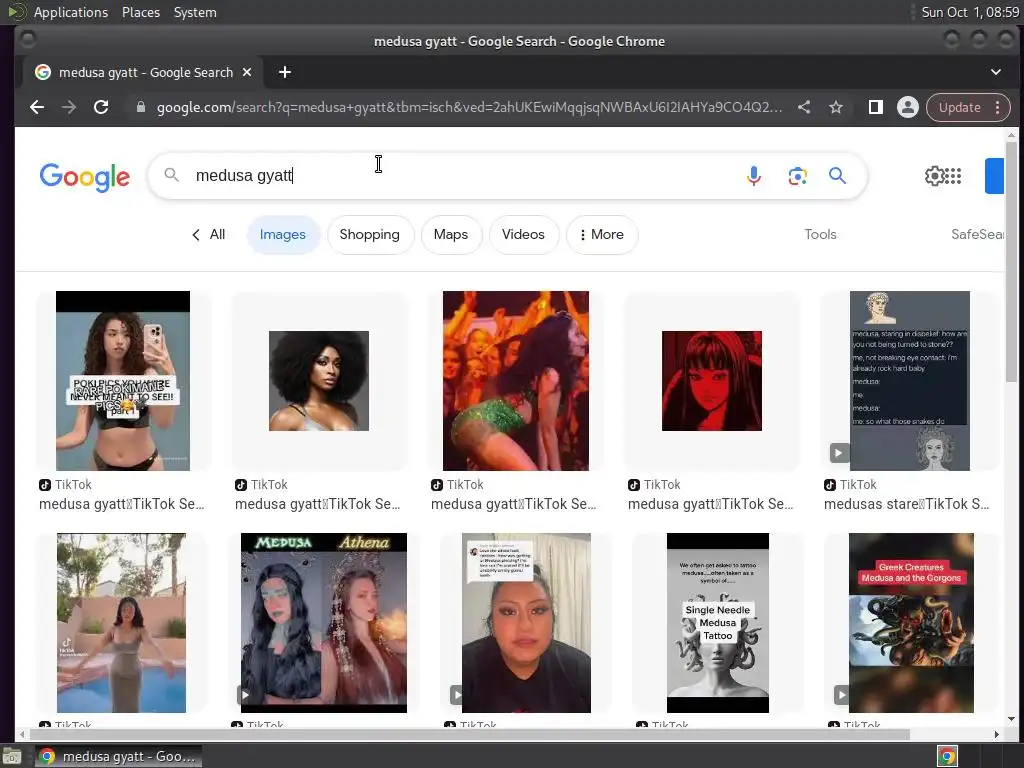This screenshot has height=768, width=1024.
Task: Click the URL address bar
Action: tap(469, 107)
